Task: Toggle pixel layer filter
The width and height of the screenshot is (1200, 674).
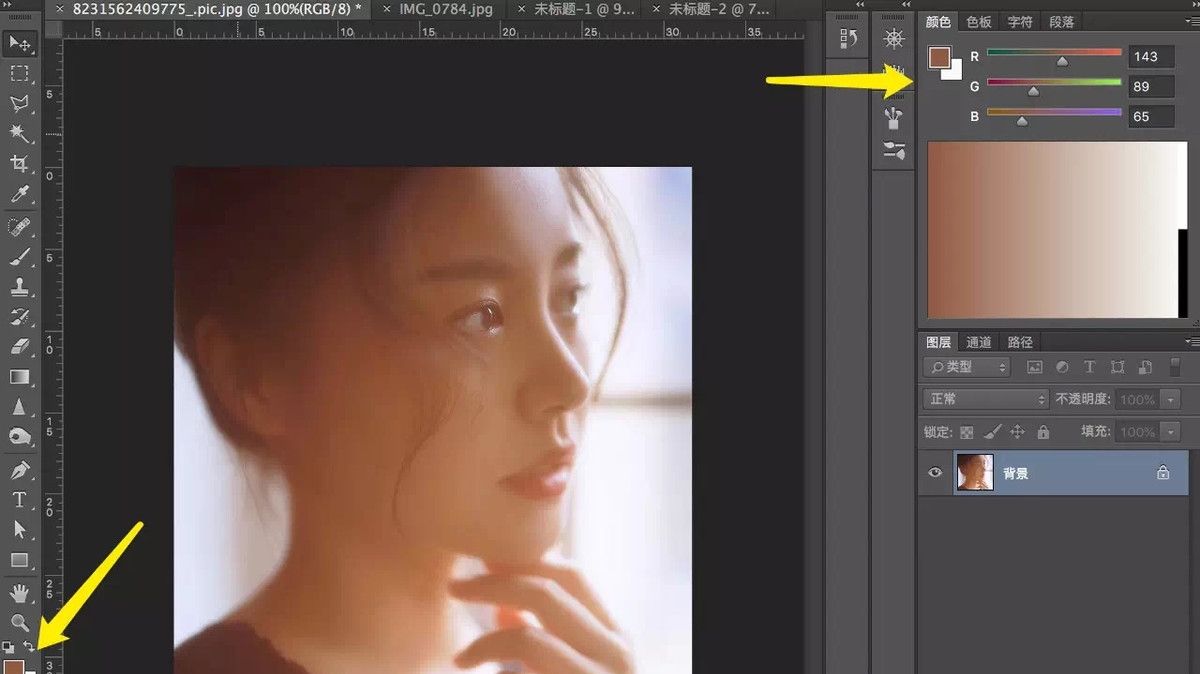Action: [1035, 367]
